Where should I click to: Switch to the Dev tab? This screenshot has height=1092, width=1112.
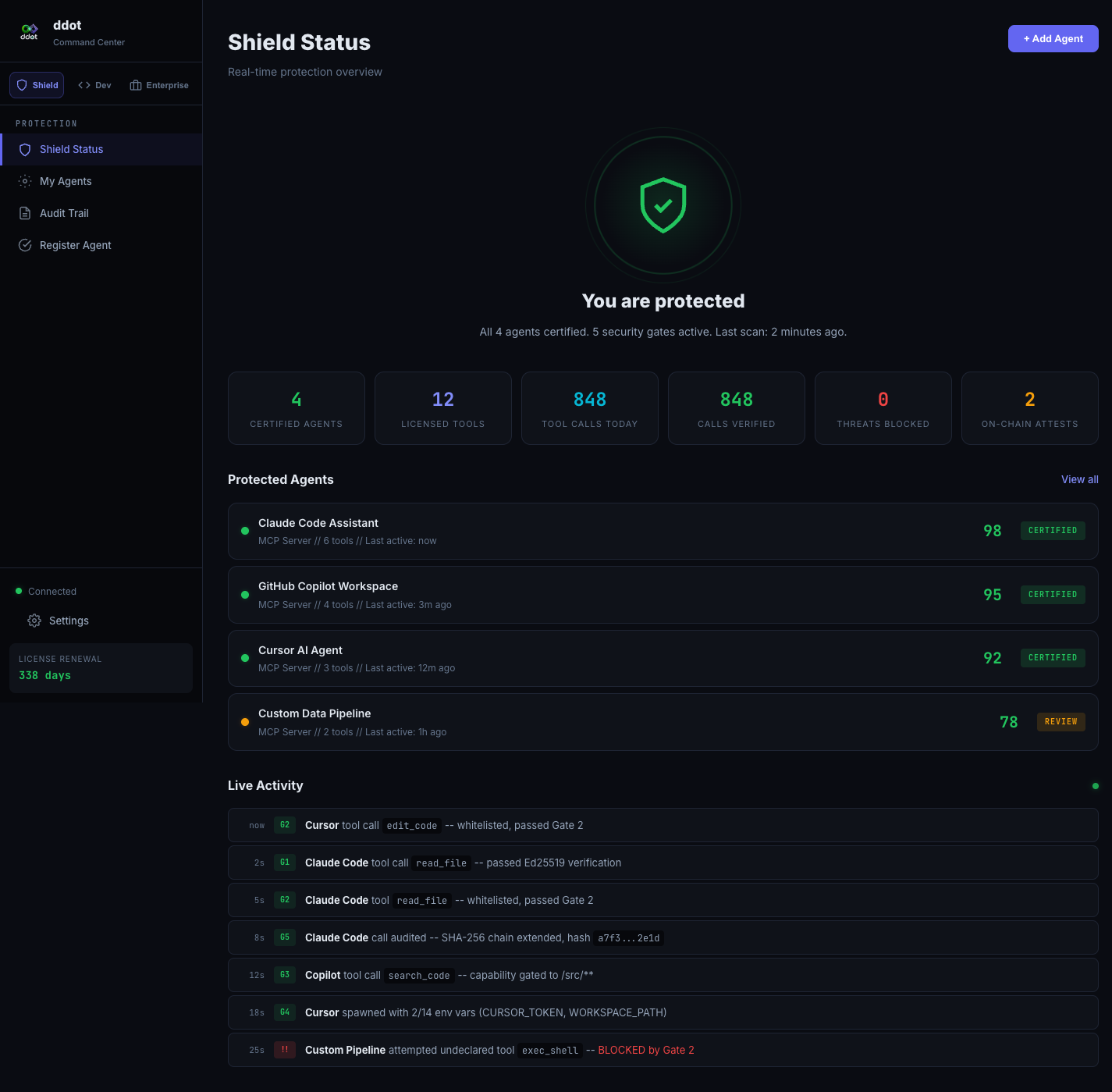click(95, 85)
